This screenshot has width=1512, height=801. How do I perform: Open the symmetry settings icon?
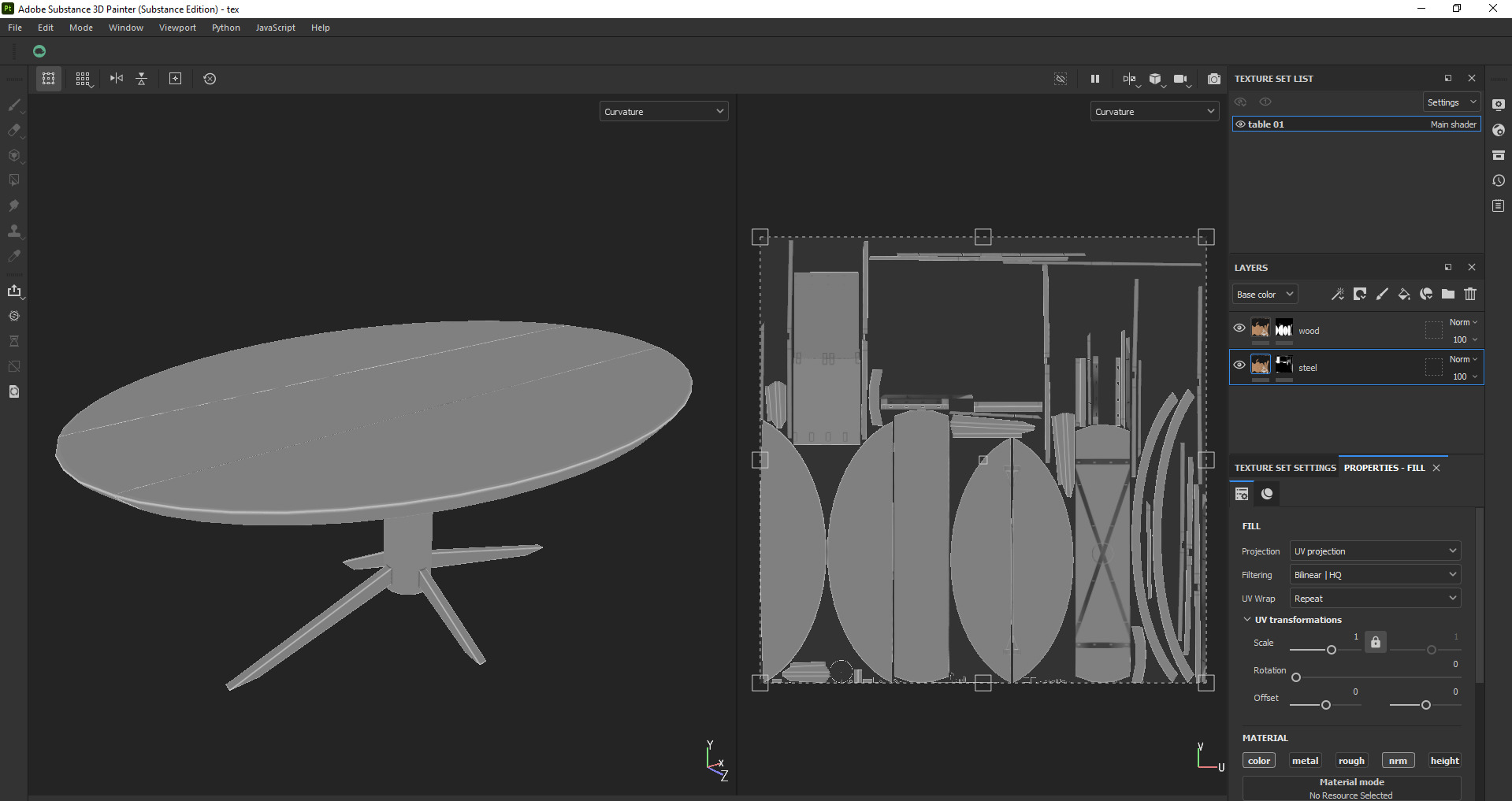[x=1130, y=79]
